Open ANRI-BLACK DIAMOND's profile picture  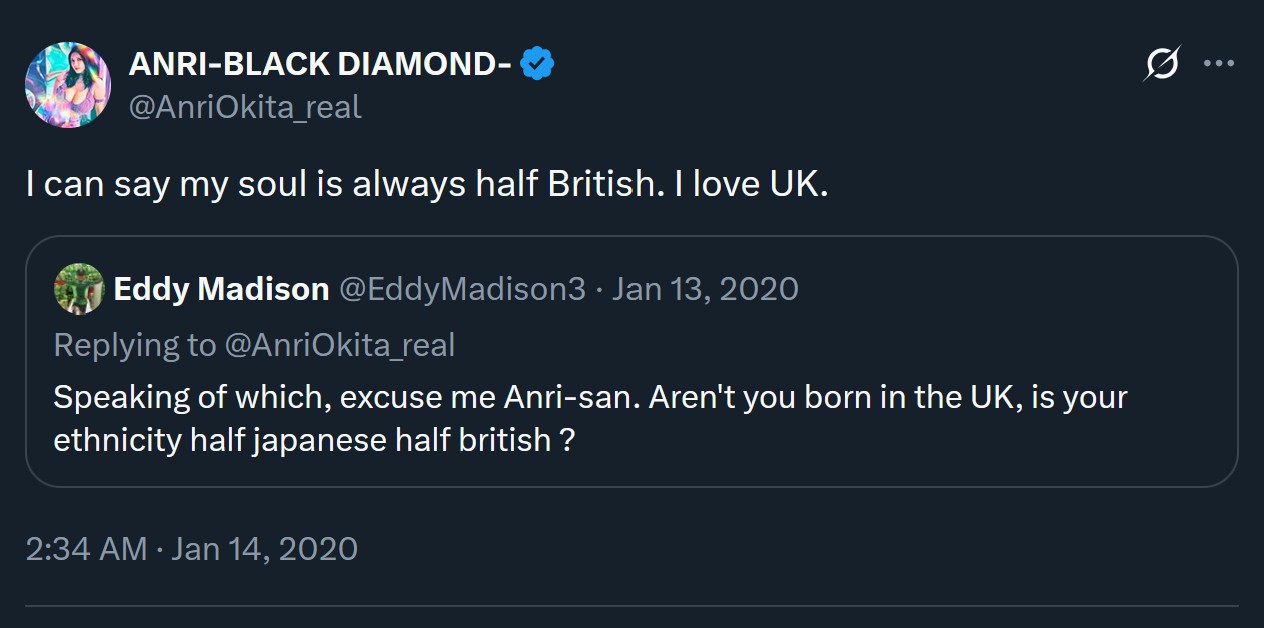click(x=67, y=85)
